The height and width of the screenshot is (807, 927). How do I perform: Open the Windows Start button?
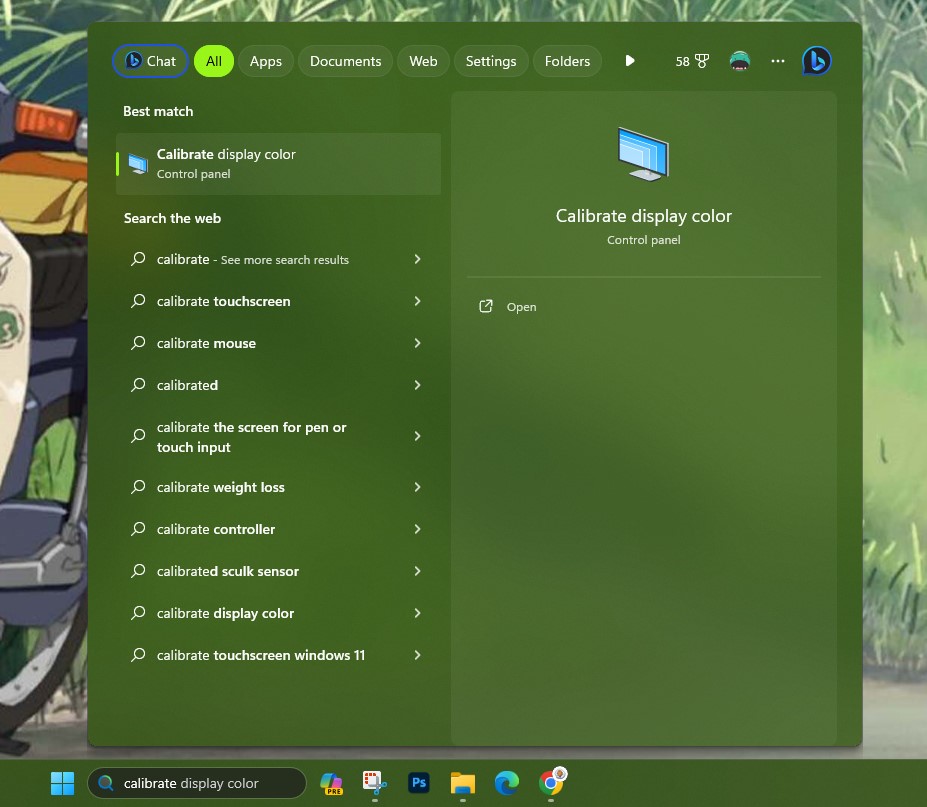coord(62,783)
